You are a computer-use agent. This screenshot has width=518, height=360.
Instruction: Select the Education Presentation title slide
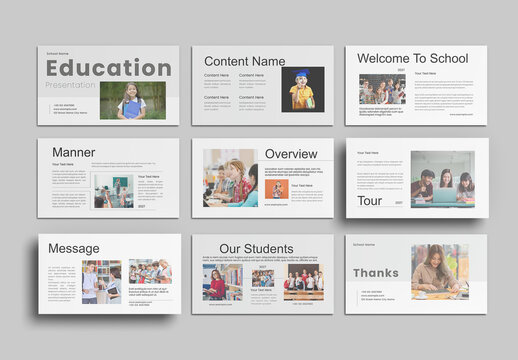click(108, 85)
